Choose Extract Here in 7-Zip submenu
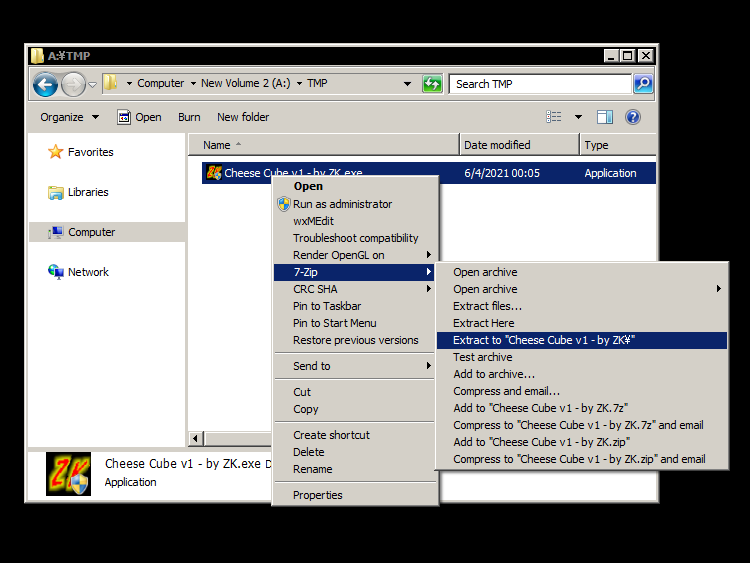The image size is (750, 563). (x=582, y=323)
